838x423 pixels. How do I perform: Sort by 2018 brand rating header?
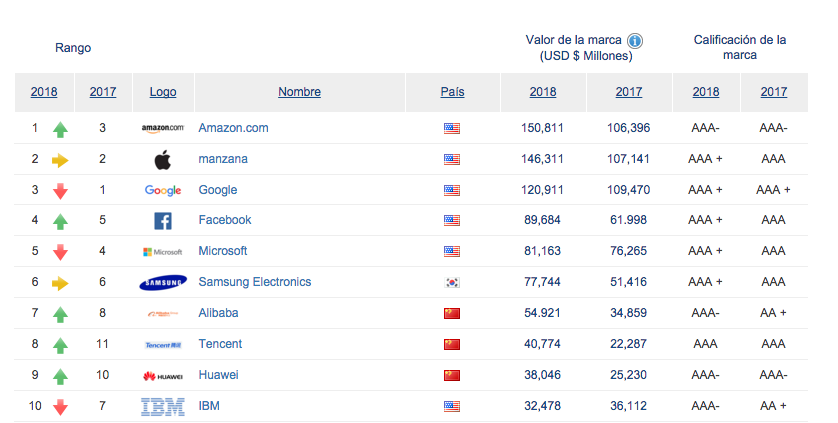(706, 92)
